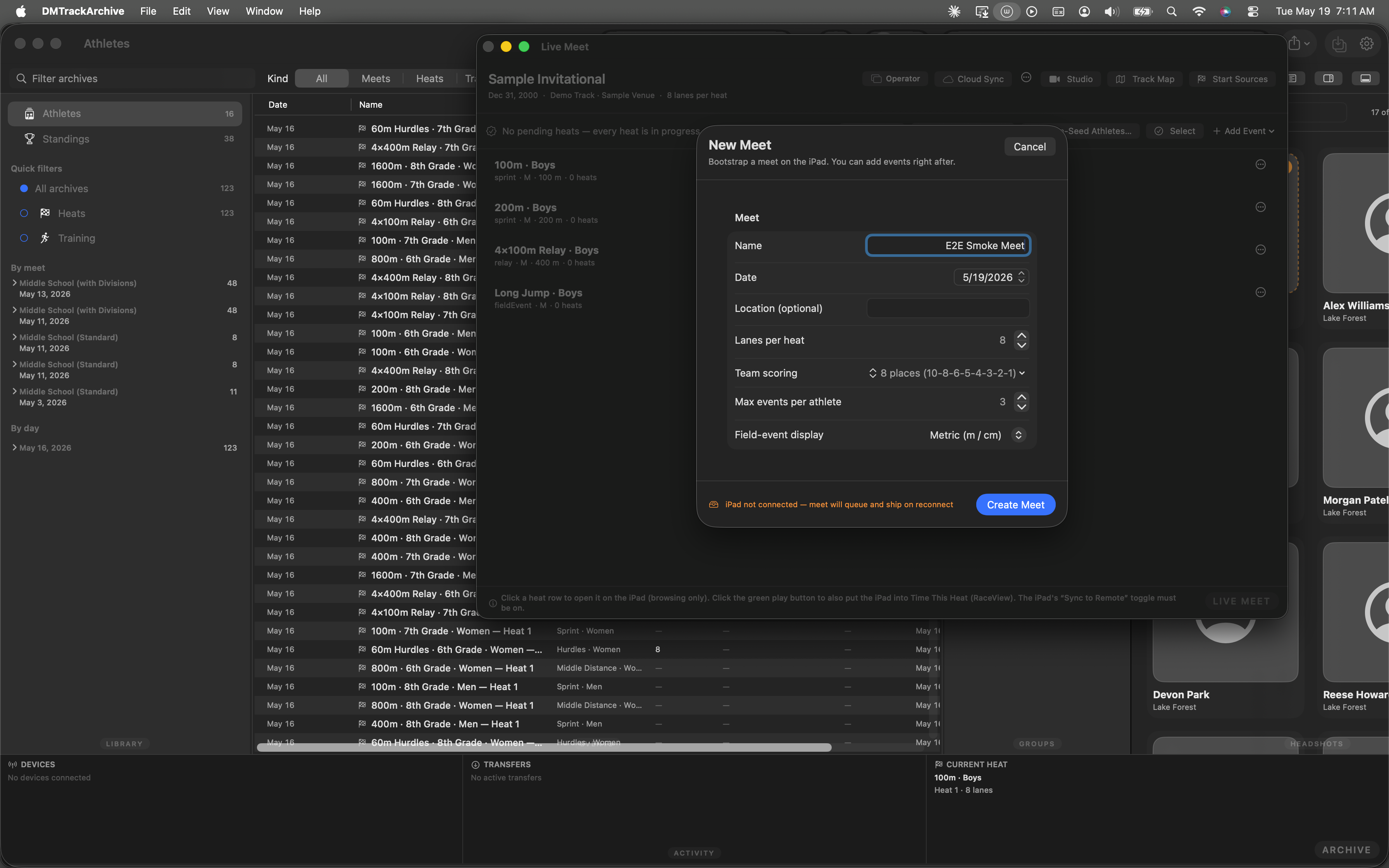
Task: Open the Date picker stepper
Action: (x=1021, y=277)
